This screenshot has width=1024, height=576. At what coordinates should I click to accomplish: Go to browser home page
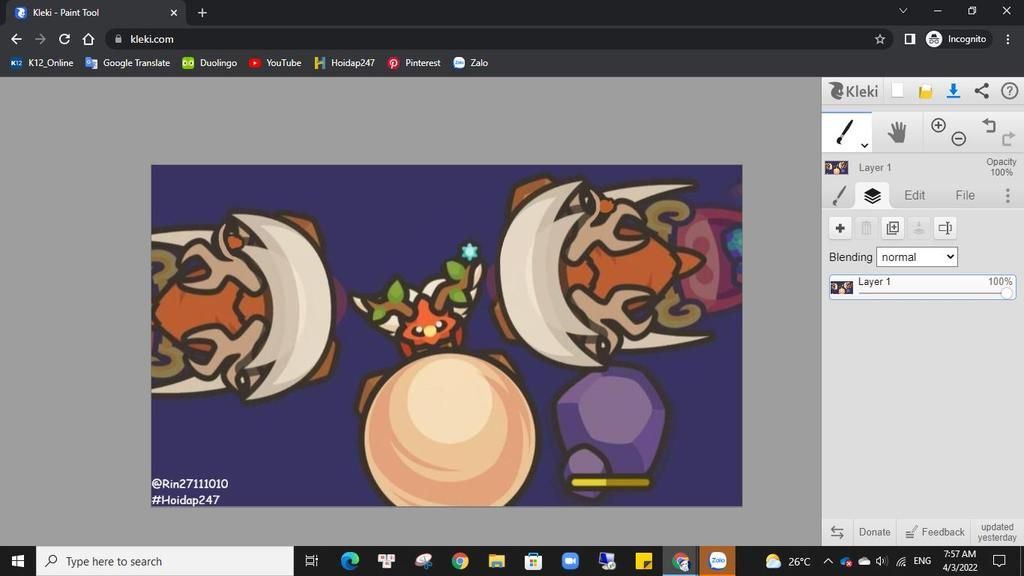click(88, 39)
